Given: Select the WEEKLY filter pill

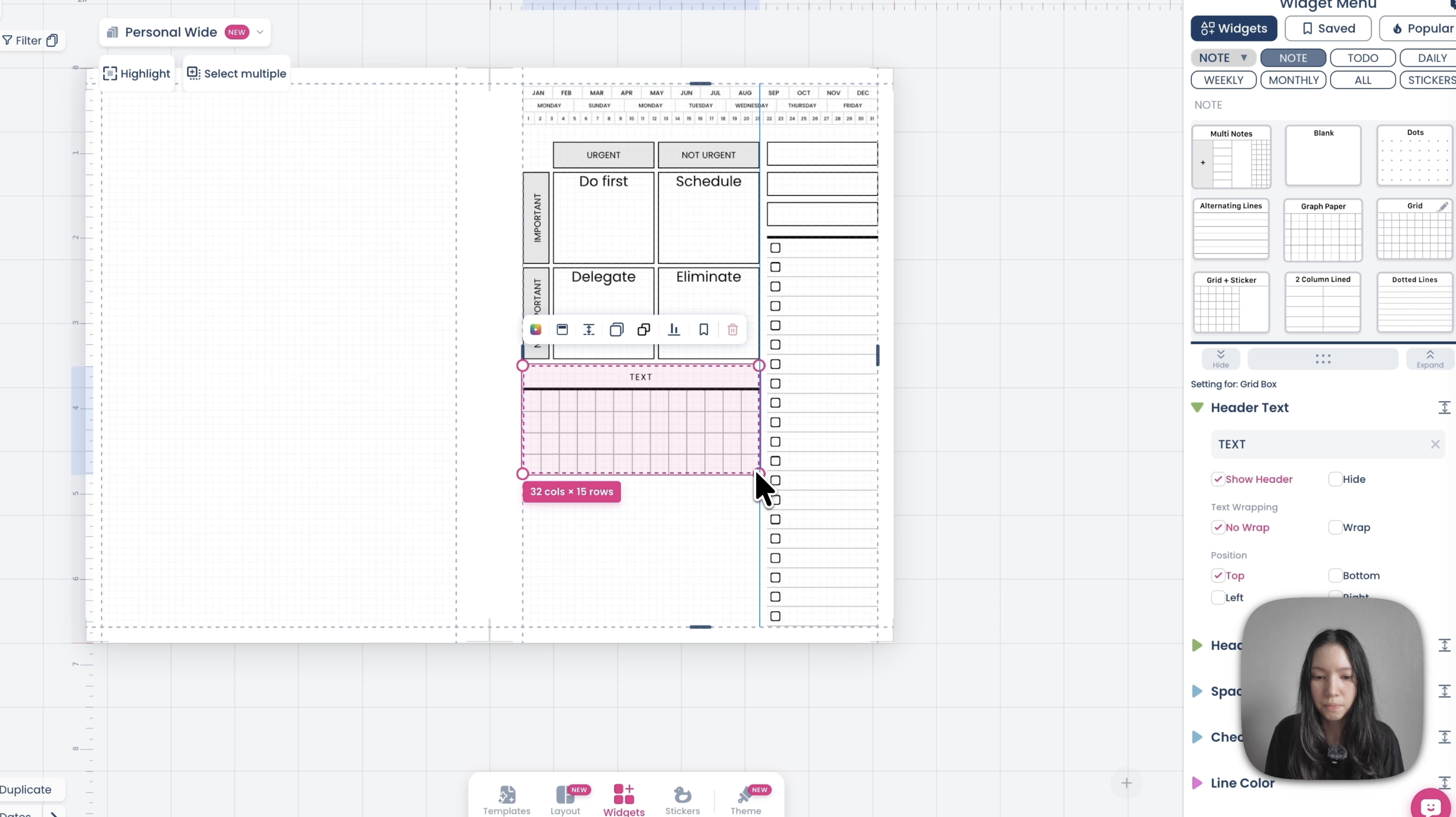Looking at the screenshot, I should pyautogui.click(x=1224, y=80).
